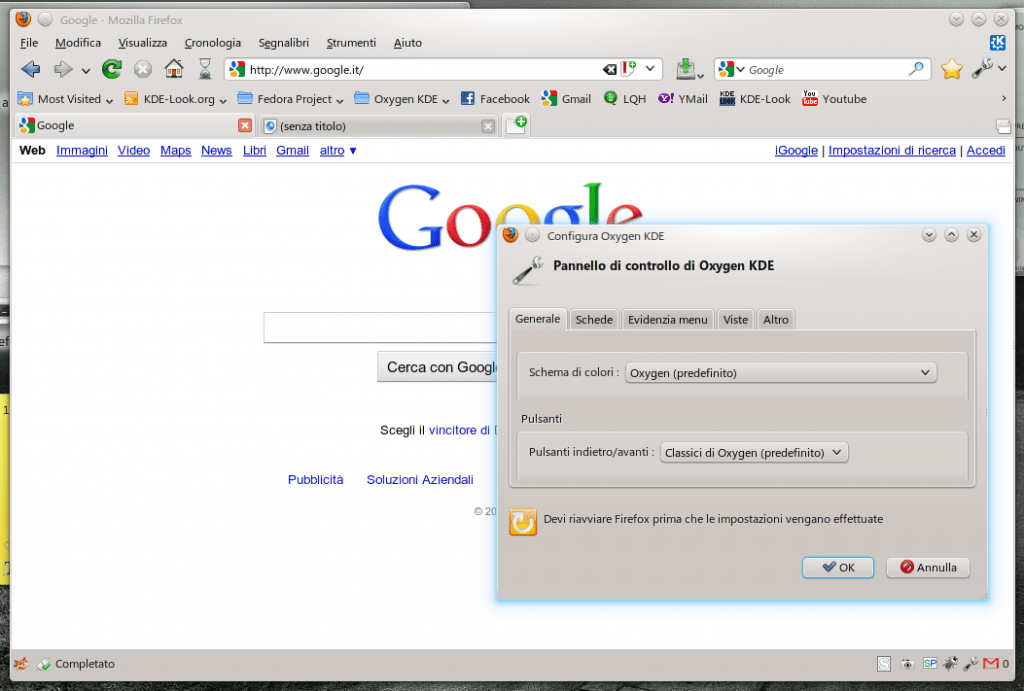
Task: Follow the Immagini link on Google
Action: (82, 151)
